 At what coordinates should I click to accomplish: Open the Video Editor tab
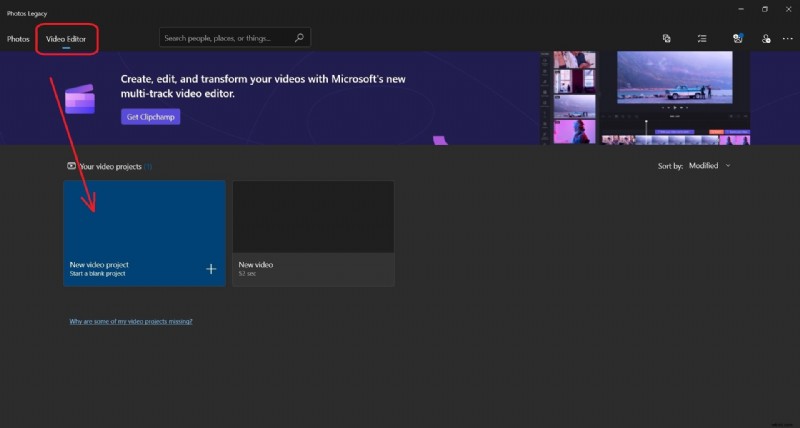pos(66,39)
